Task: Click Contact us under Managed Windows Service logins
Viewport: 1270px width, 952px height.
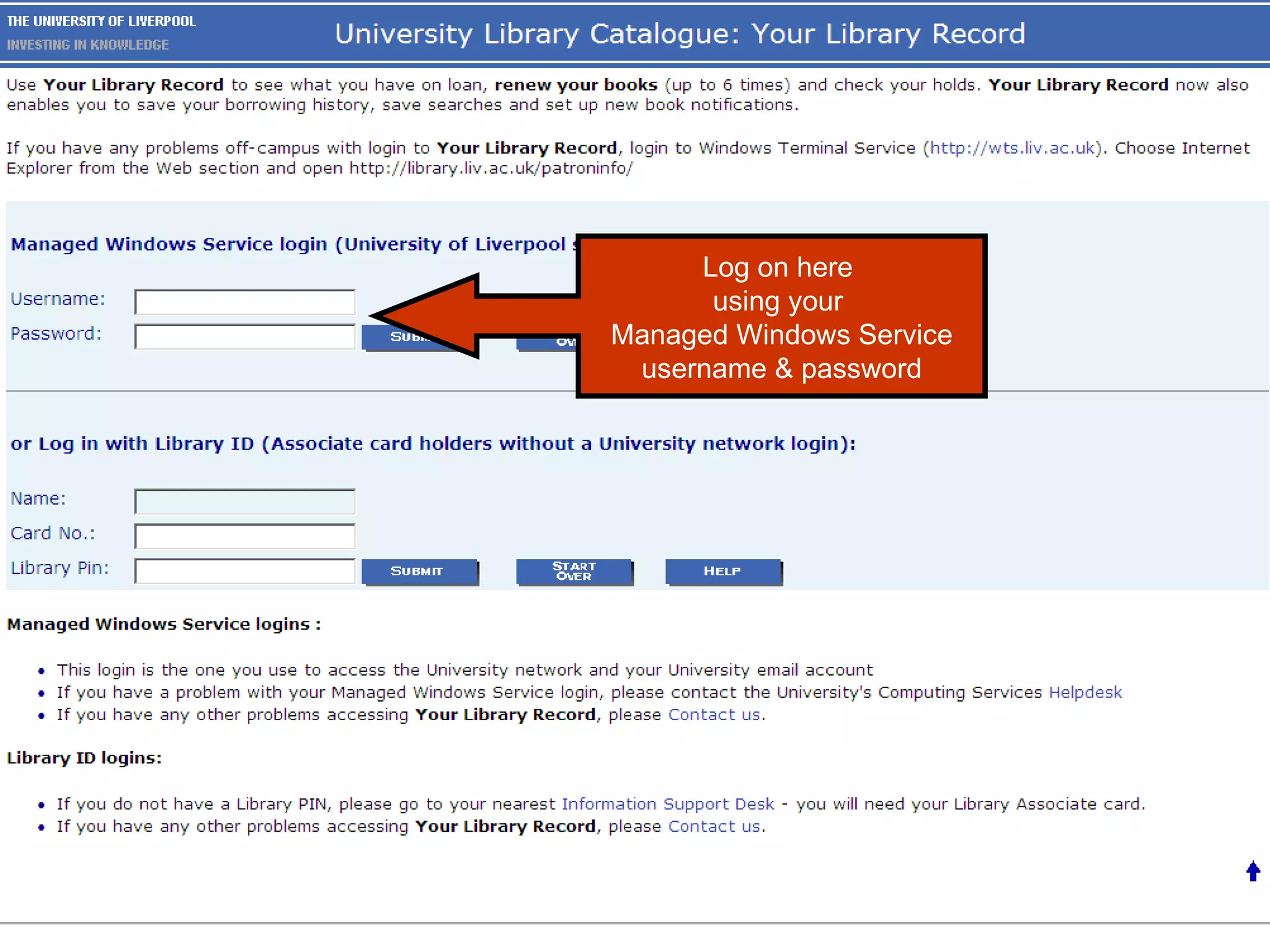Action: point(714,715)
